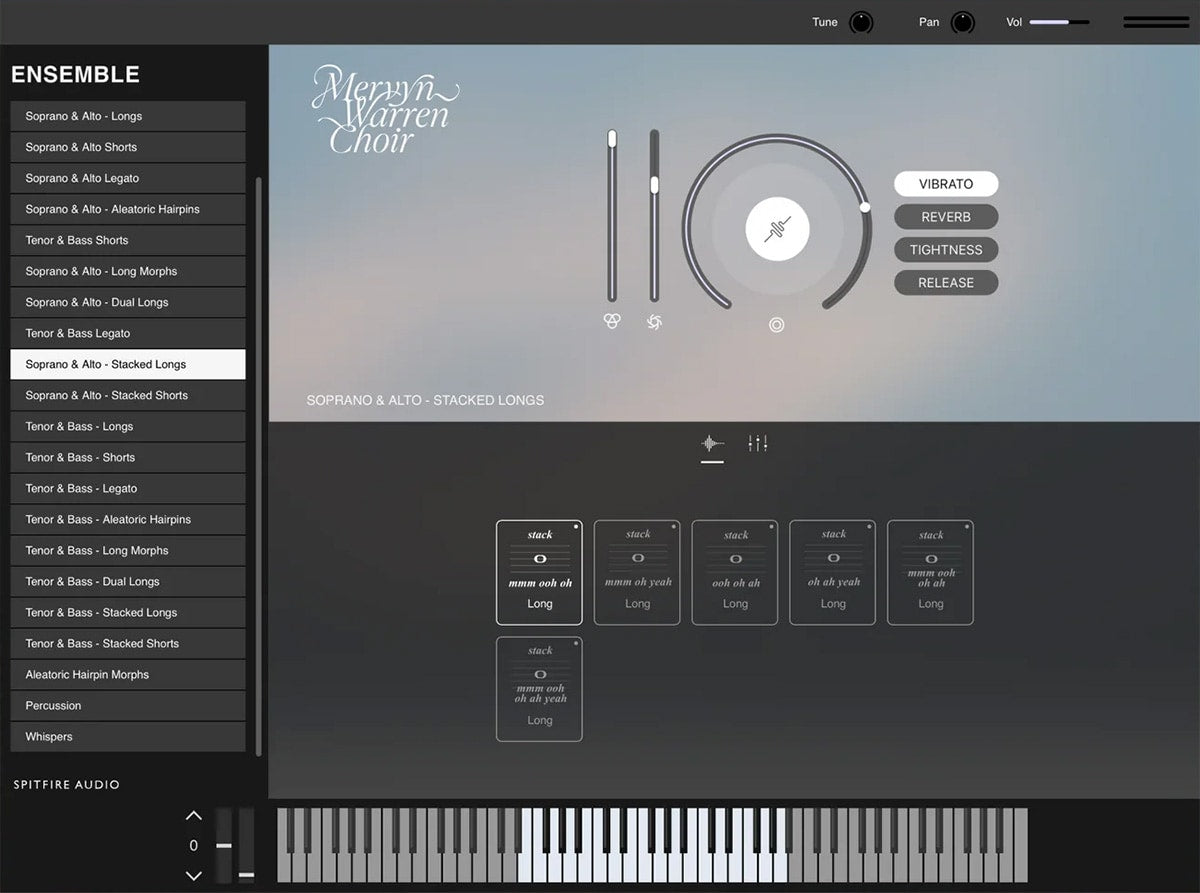Switch to the articulations waveform view icon
Viewport: 1200px width, 893px height.
712,443
